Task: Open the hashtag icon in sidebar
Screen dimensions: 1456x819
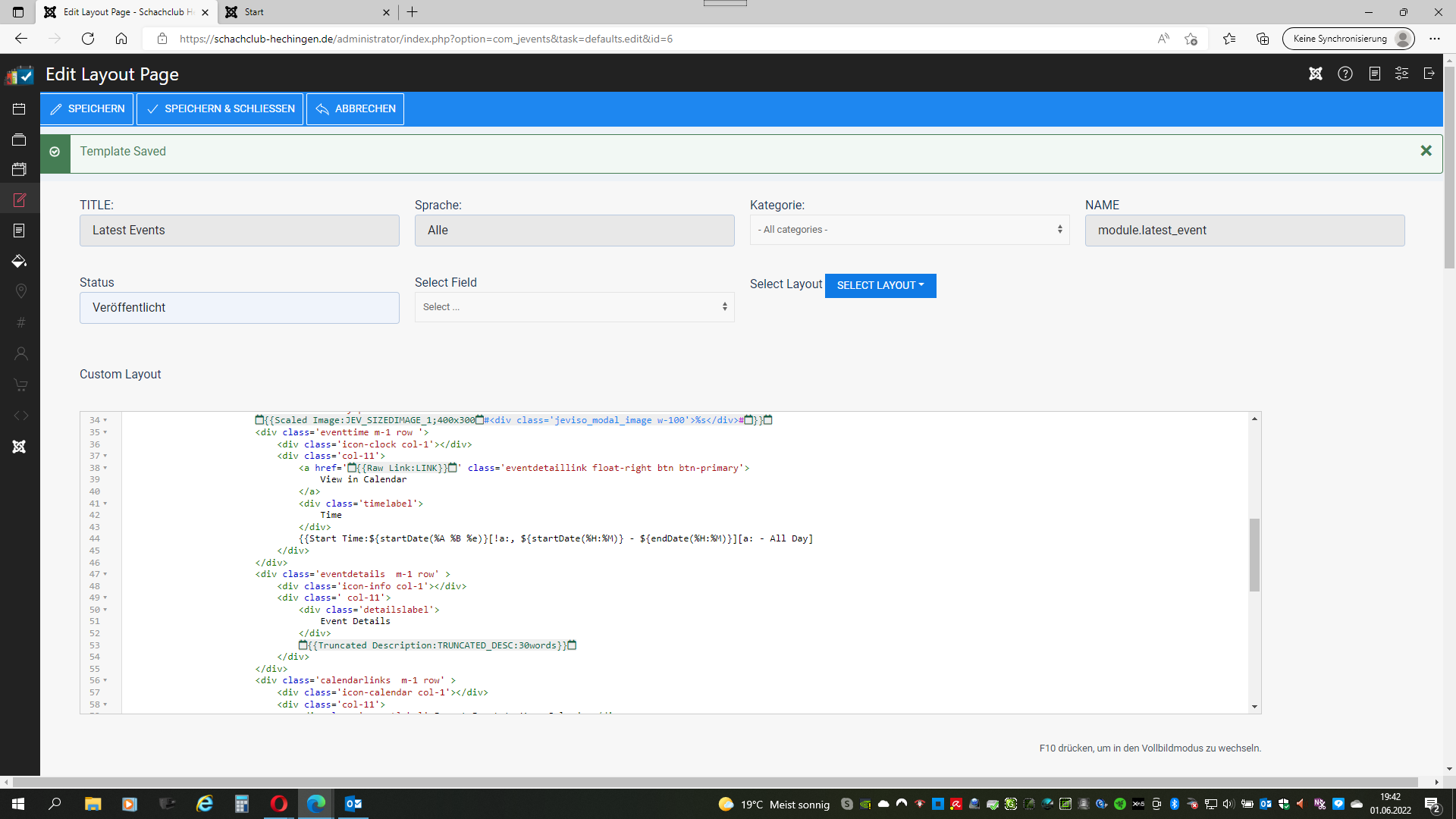Action: coord(20,322)
